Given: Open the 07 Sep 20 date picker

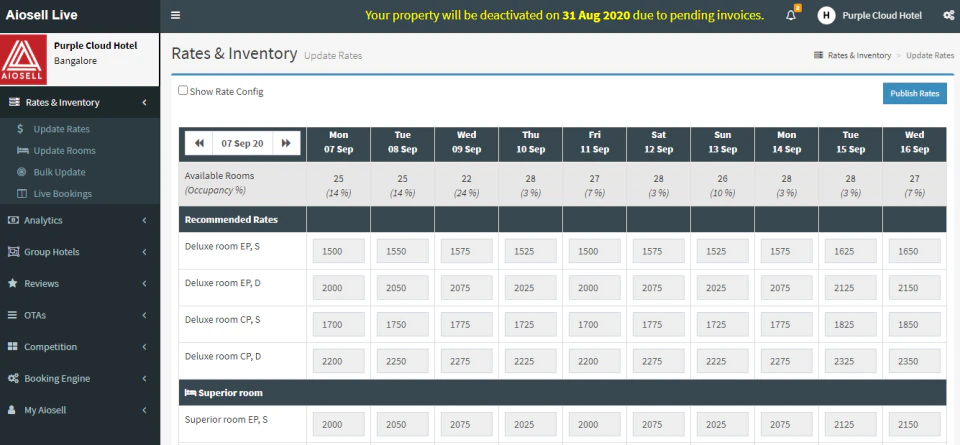Looking at the screenshot, I should point(242,143).
